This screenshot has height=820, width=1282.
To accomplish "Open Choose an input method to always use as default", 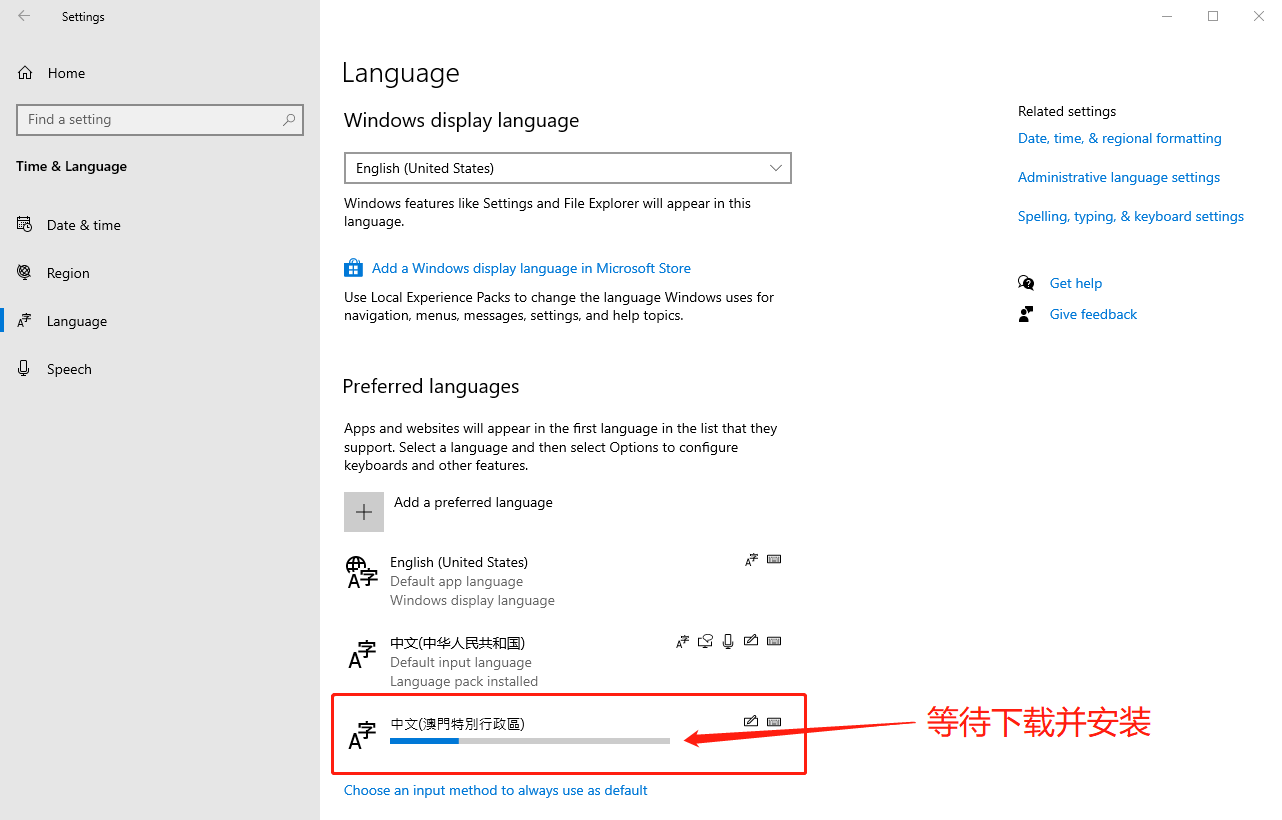I will click(x=496, y=790).
